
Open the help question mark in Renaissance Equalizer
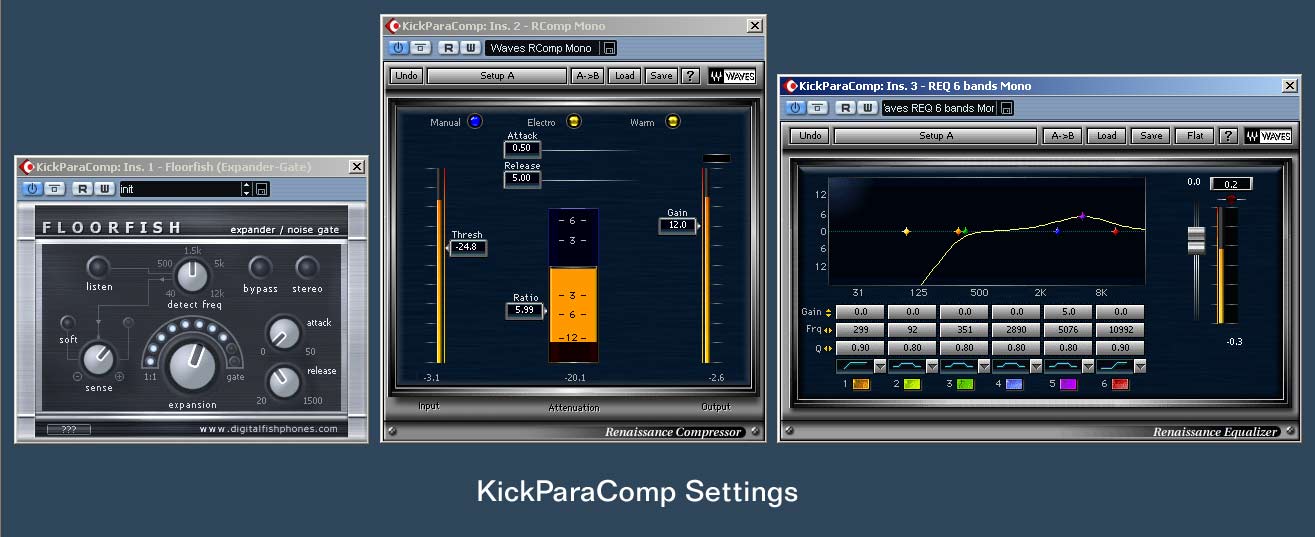click(x=1228, y=136)
